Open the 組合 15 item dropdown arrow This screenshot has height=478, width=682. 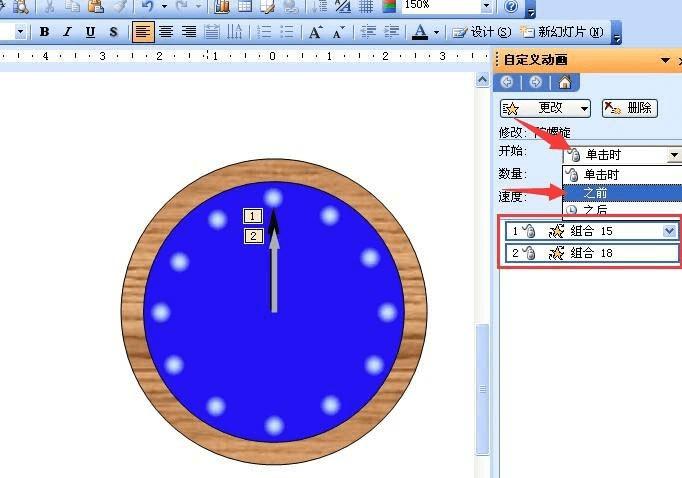(670, 231)
